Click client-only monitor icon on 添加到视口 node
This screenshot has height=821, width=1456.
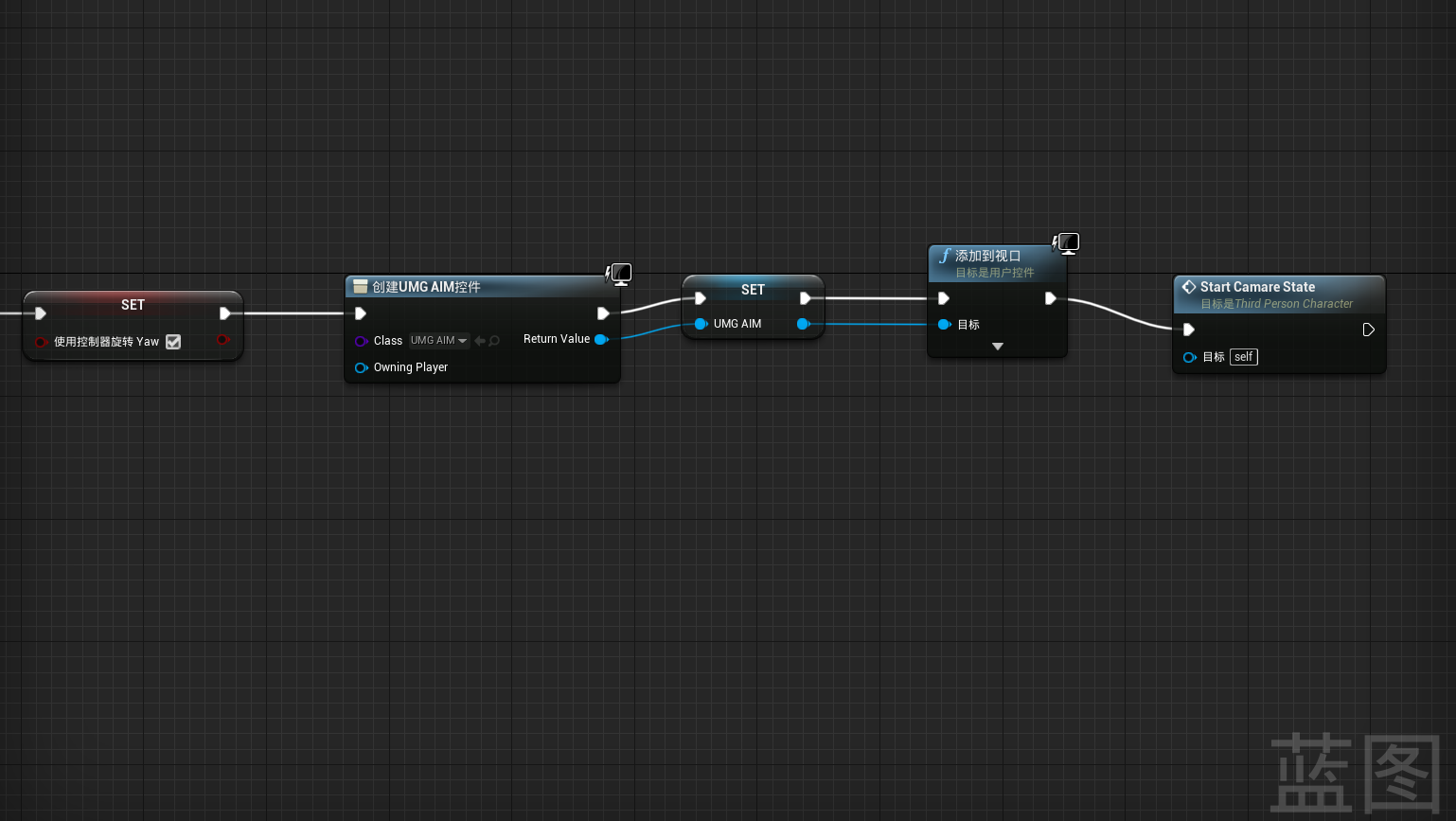tap(1067, 244)
